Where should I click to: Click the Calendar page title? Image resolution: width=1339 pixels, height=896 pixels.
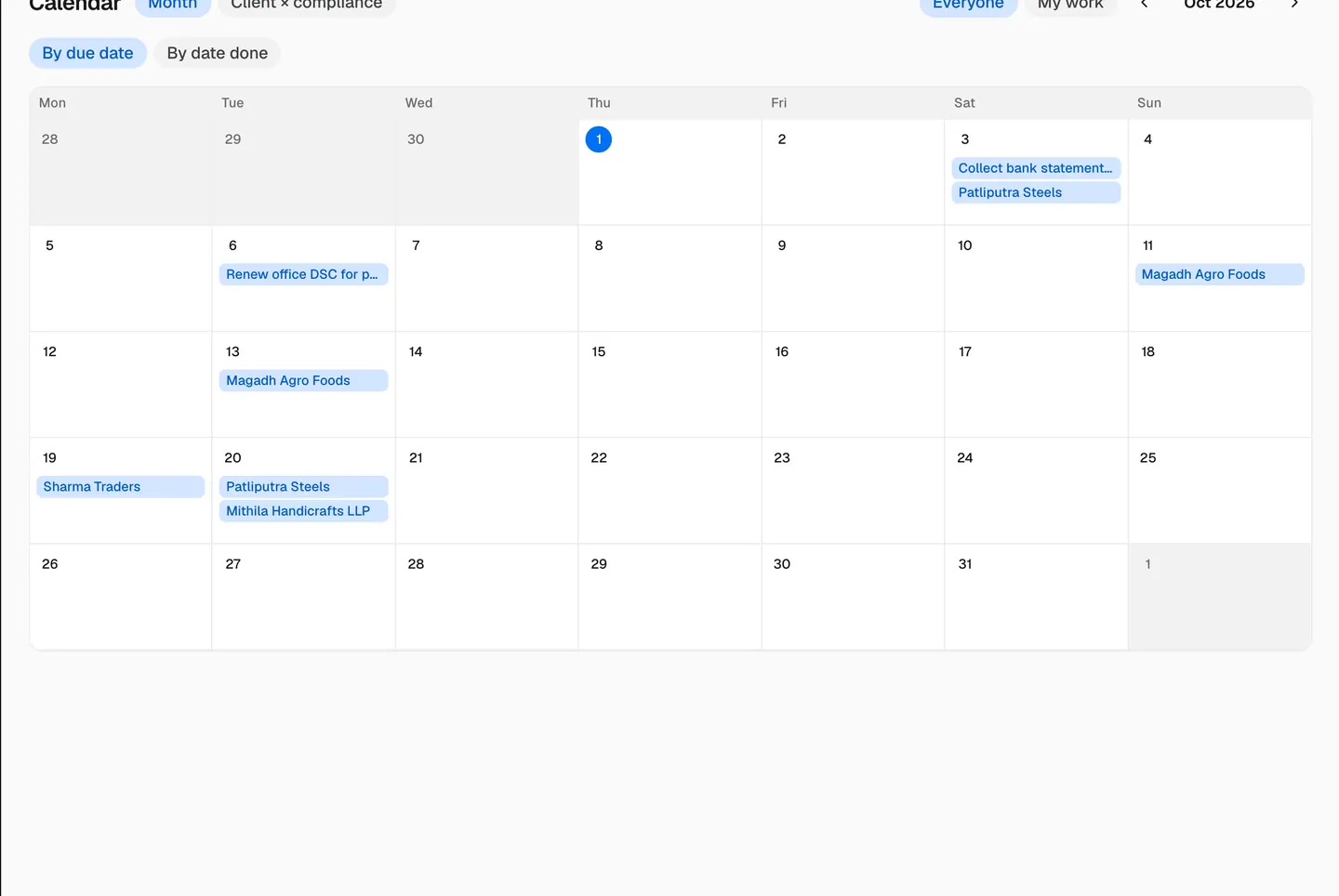click(74, 5)
